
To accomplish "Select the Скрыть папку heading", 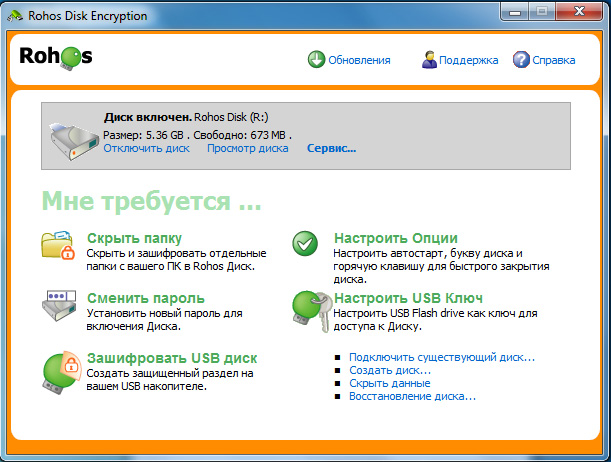I will click(134, 238).
